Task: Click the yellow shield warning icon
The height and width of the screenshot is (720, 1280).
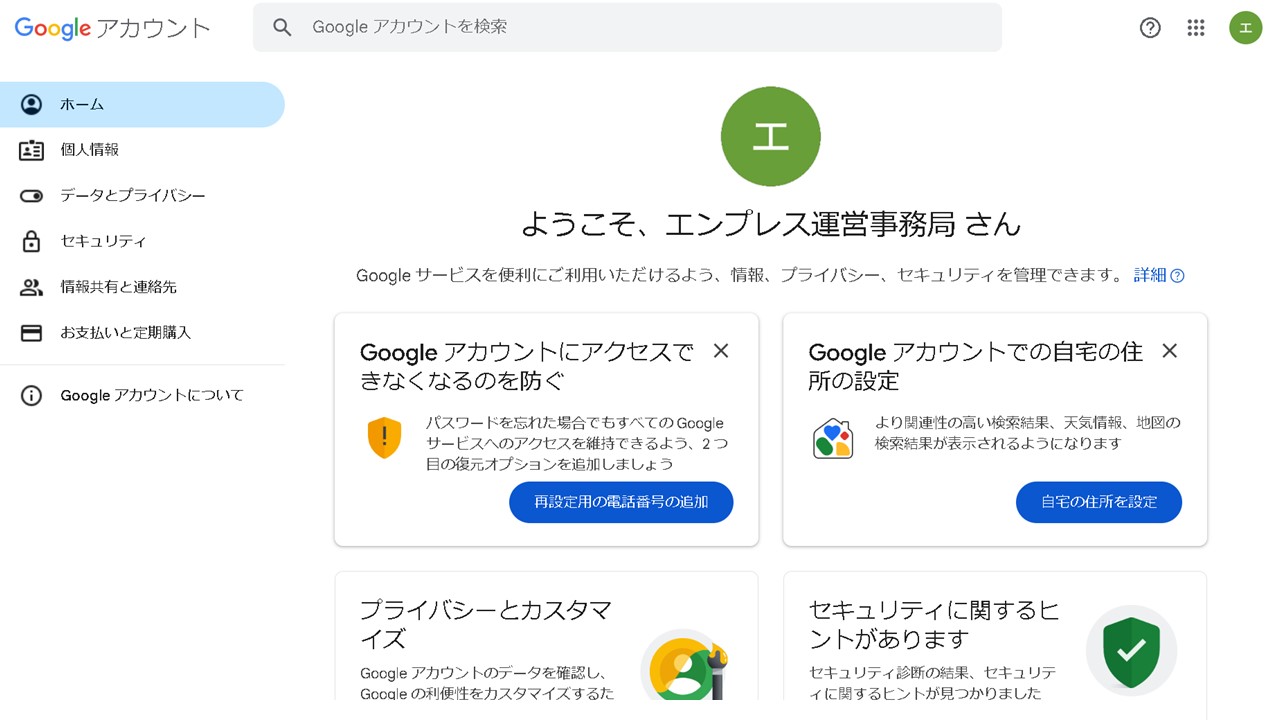Action: click(384, 438)
